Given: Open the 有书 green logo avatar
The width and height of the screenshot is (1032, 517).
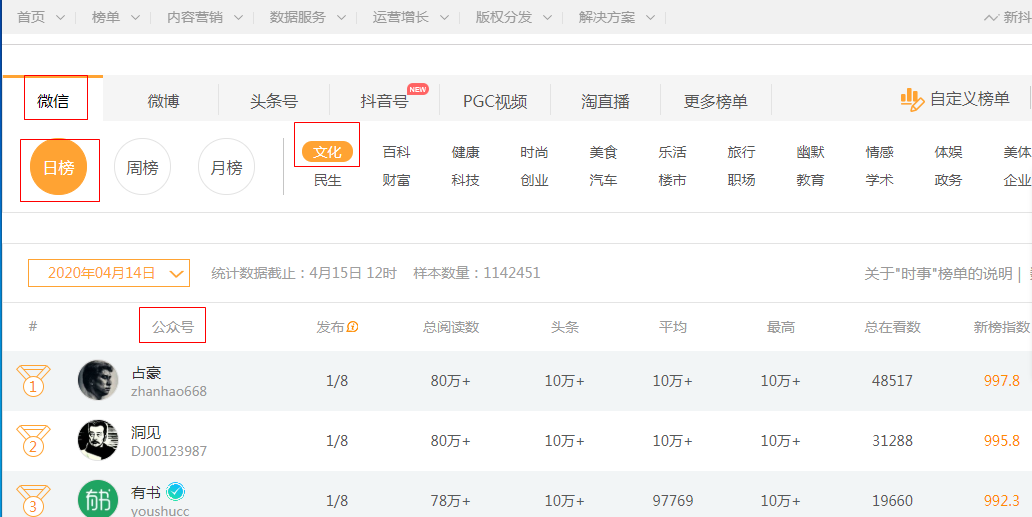Looking at the screenshot, I should click(x=98, y=499).
